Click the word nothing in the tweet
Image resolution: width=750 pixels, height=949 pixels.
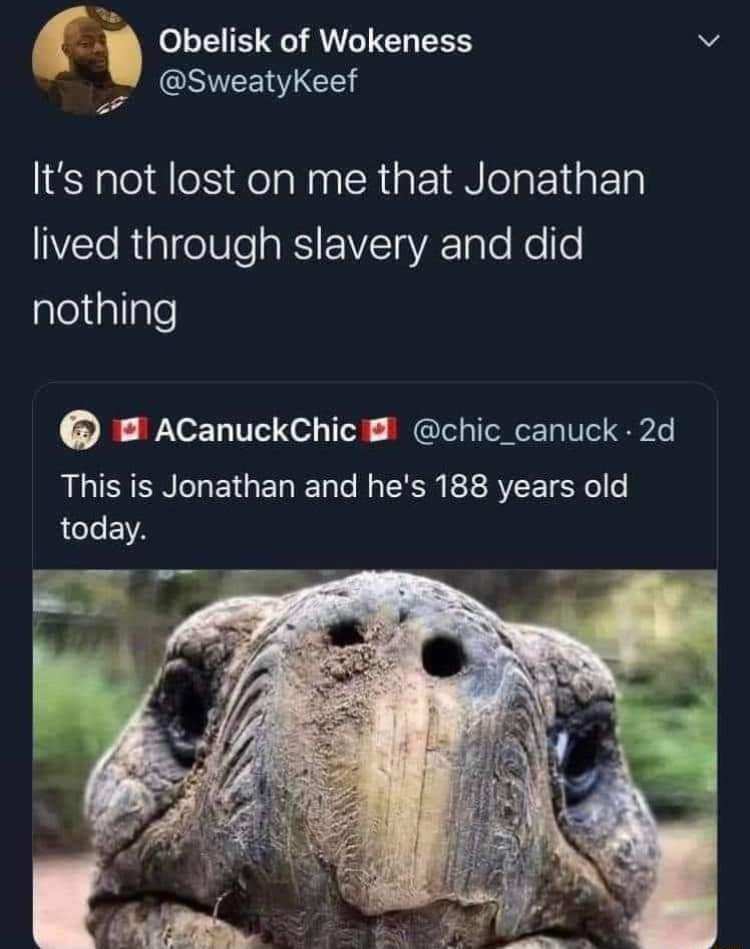click(105, 311)
